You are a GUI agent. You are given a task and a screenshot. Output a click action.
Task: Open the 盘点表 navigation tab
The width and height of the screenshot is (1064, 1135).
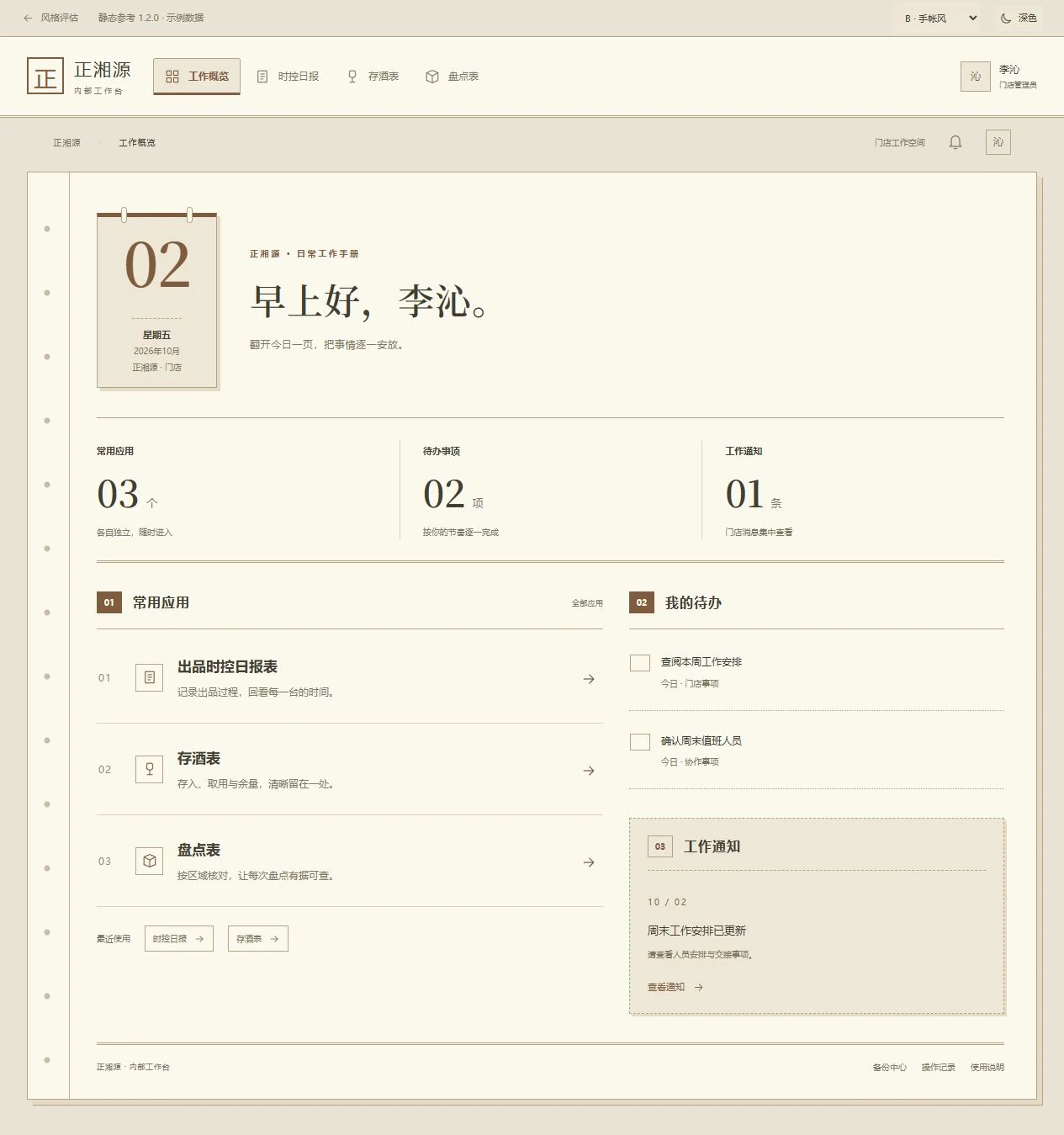(453, 77)
